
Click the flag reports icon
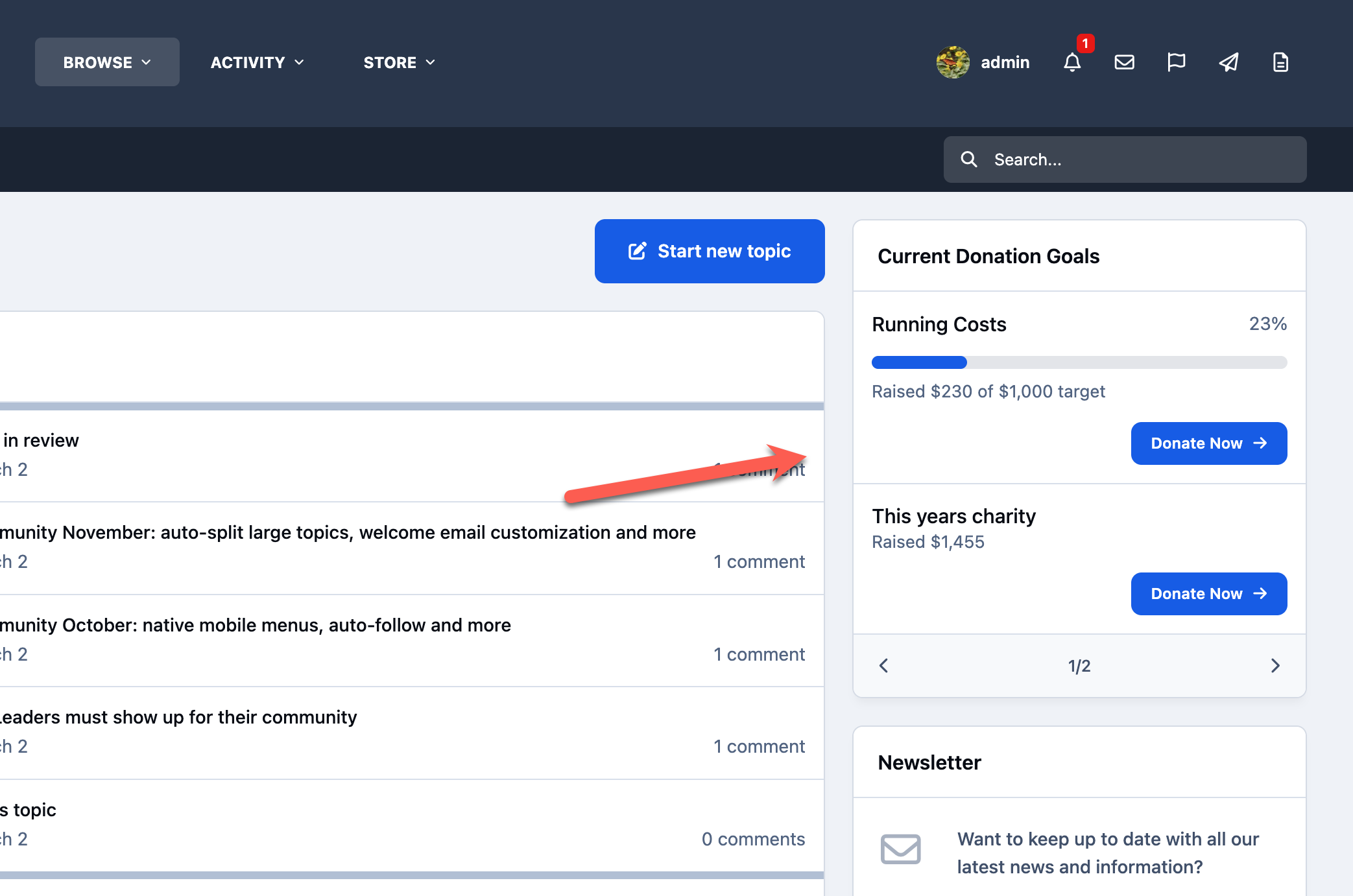(x=1176, y=62)
